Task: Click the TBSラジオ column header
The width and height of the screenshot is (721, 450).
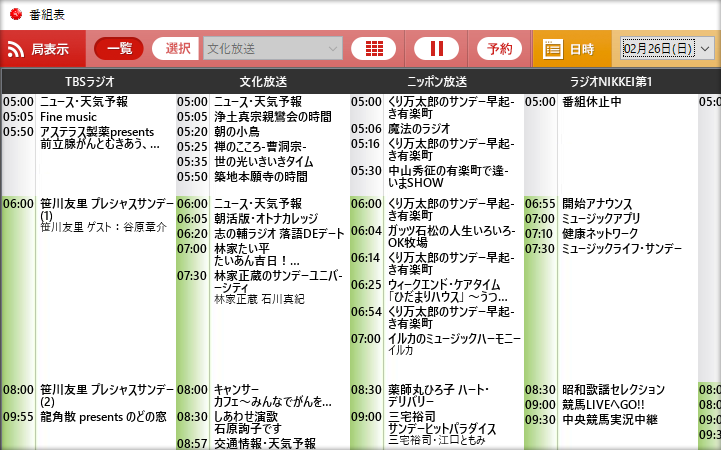Action: coord(89,82)
